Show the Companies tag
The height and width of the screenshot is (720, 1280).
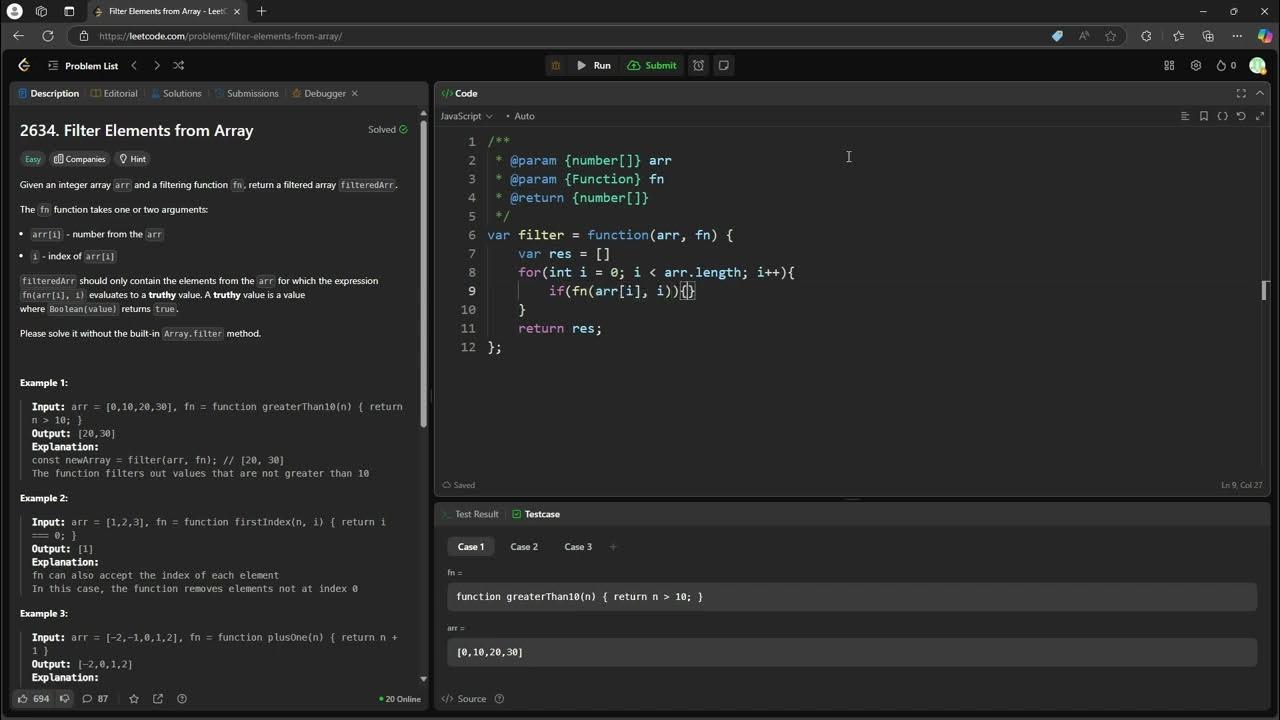tap(79, 159)
